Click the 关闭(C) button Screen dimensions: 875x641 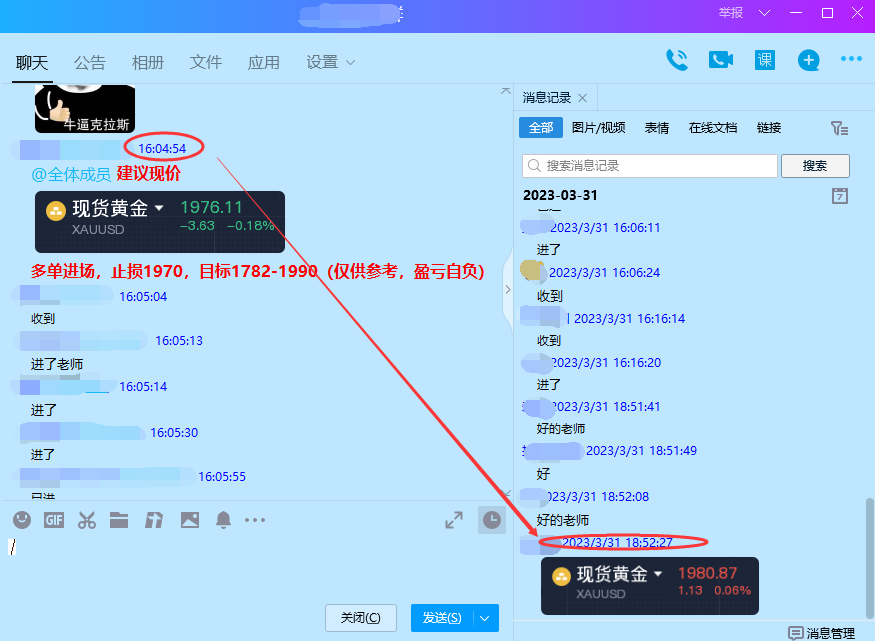pos(360,618)
